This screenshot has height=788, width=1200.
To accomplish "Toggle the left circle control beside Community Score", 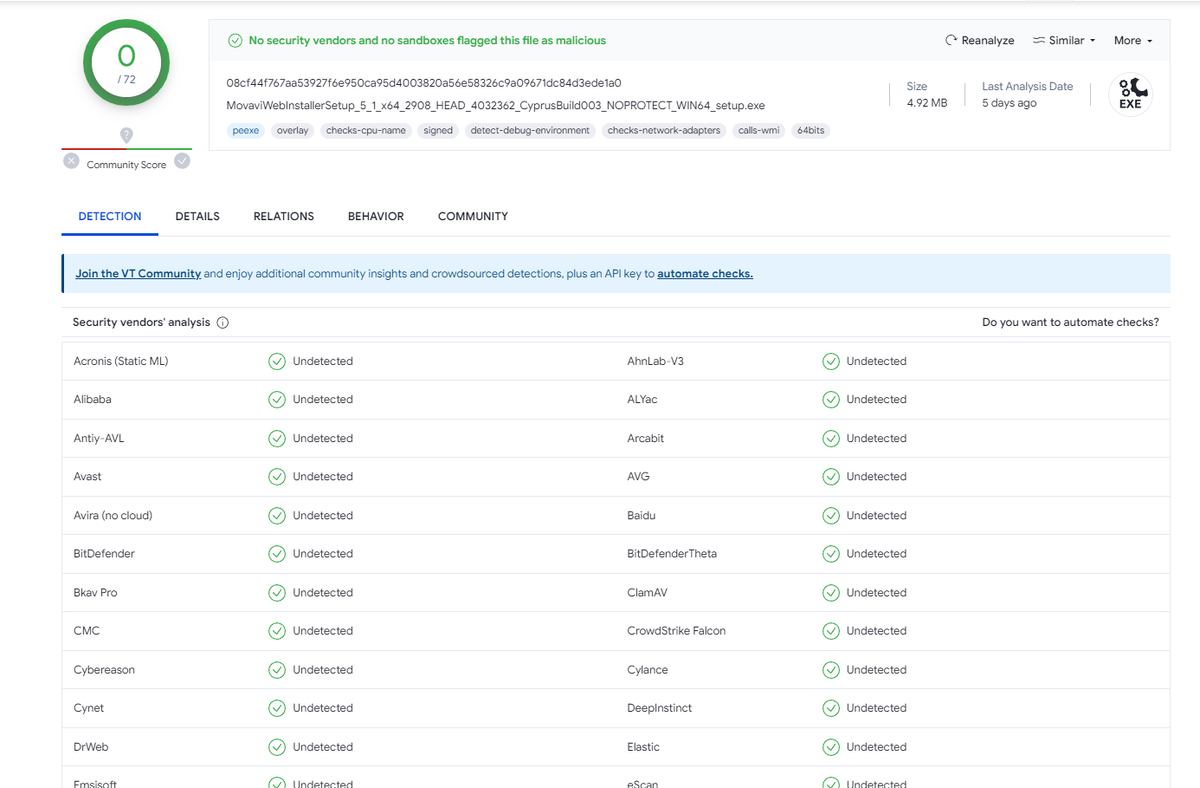I will pos(70,160).
